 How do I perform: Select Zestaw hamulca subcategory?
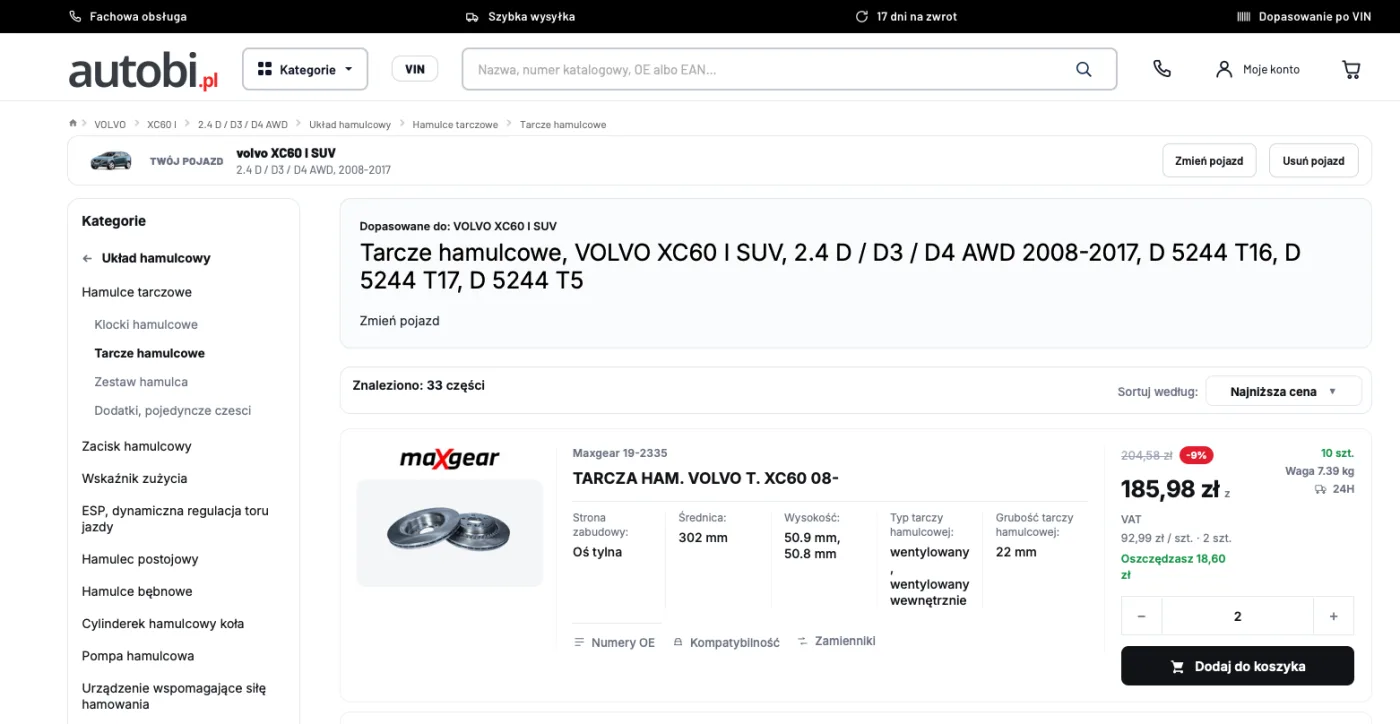(141, 381)
